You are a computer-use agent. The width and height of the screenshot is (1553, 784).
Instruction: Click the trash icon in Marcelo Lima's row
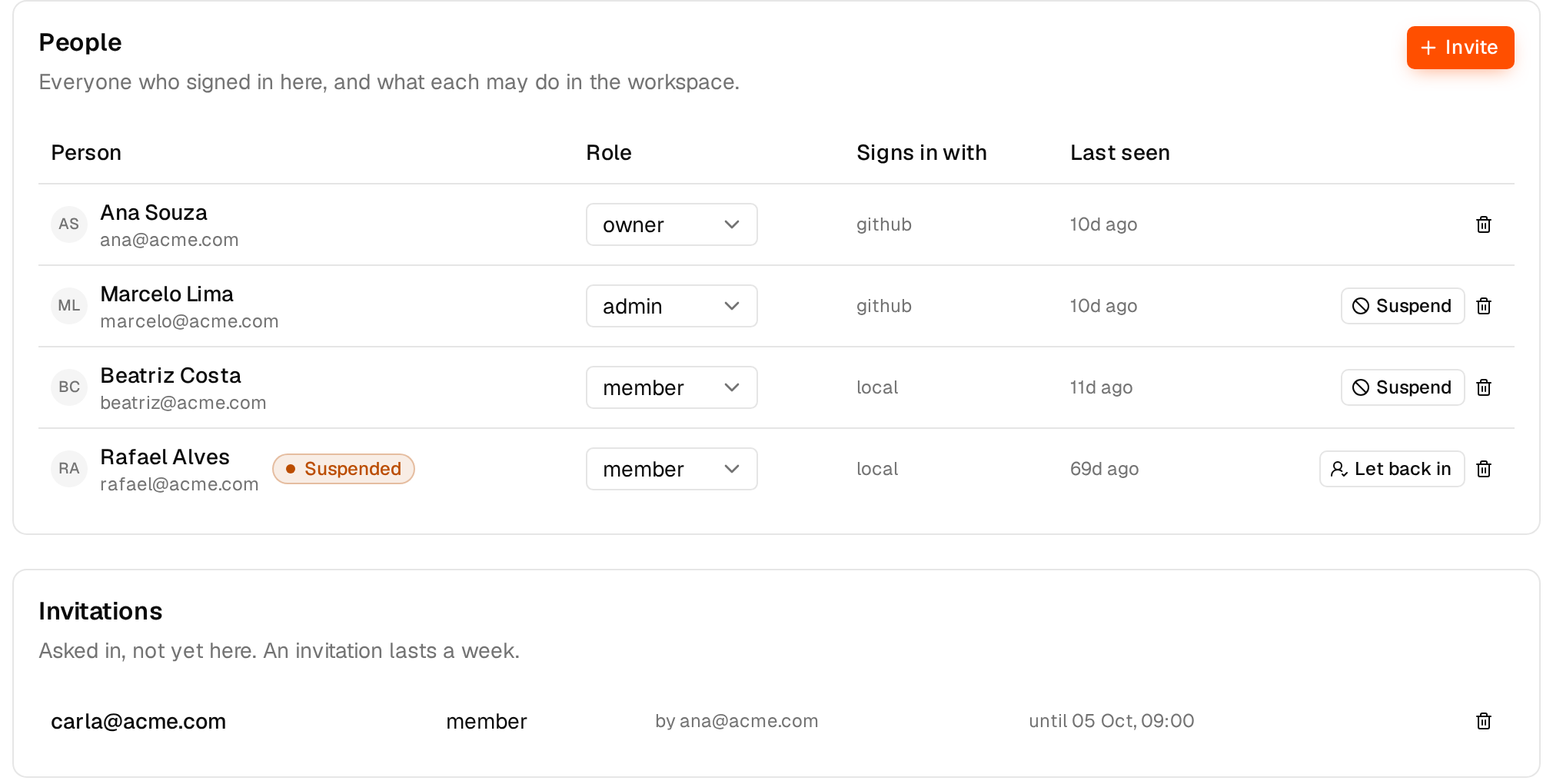coord(1484,306)
